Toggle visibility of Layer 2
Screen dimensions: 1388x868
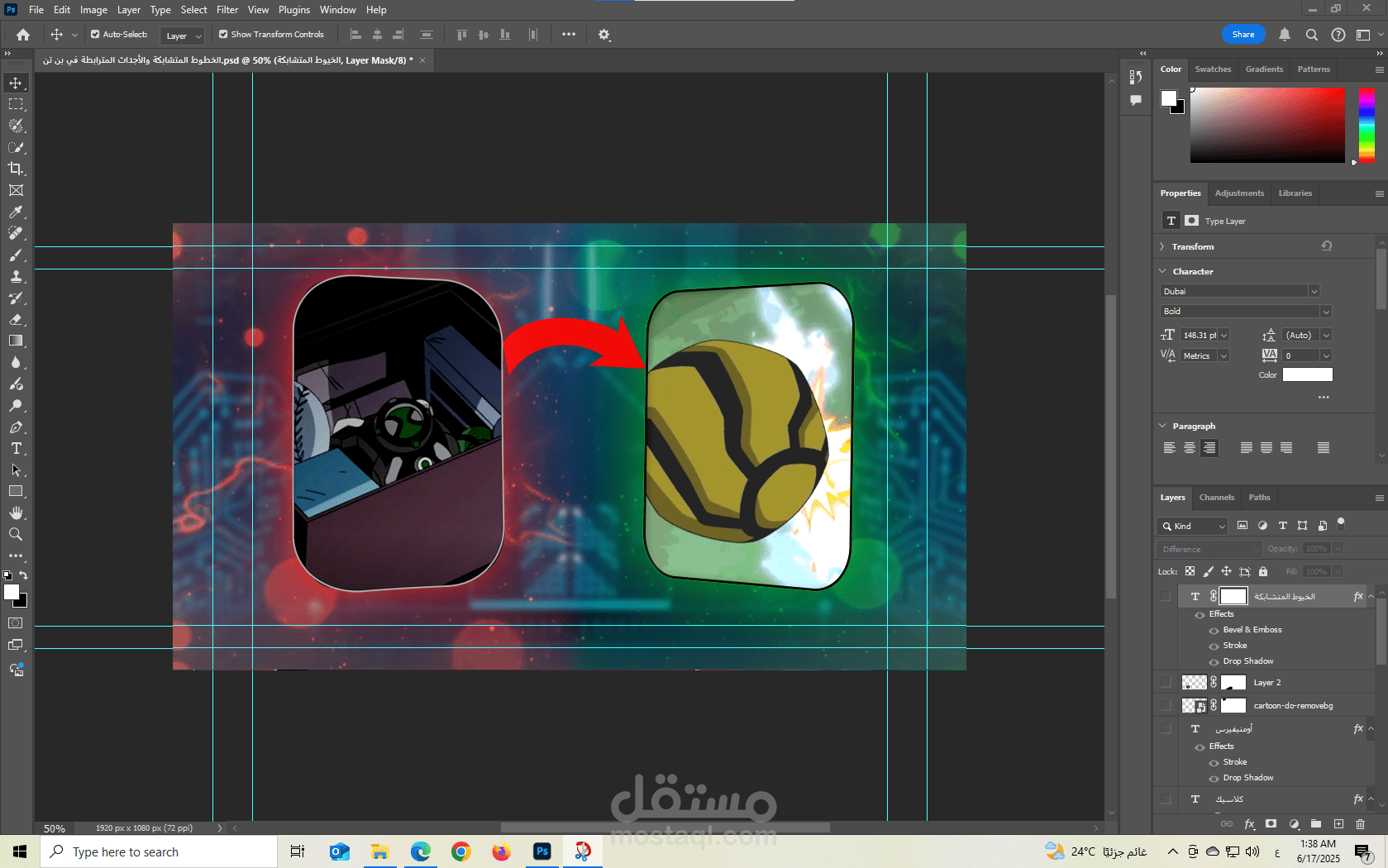[x=1166, y=683]
